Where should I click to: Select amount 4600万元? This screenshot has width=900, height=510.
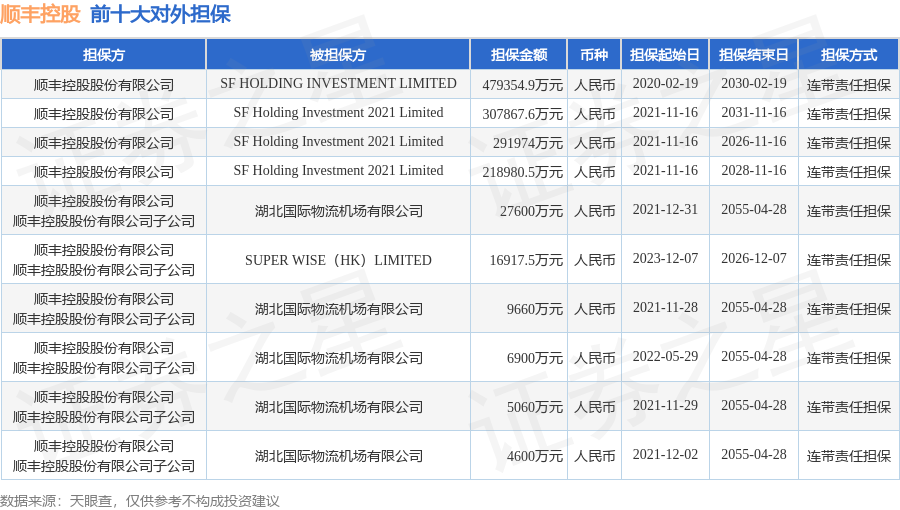[x=534, y=457]
